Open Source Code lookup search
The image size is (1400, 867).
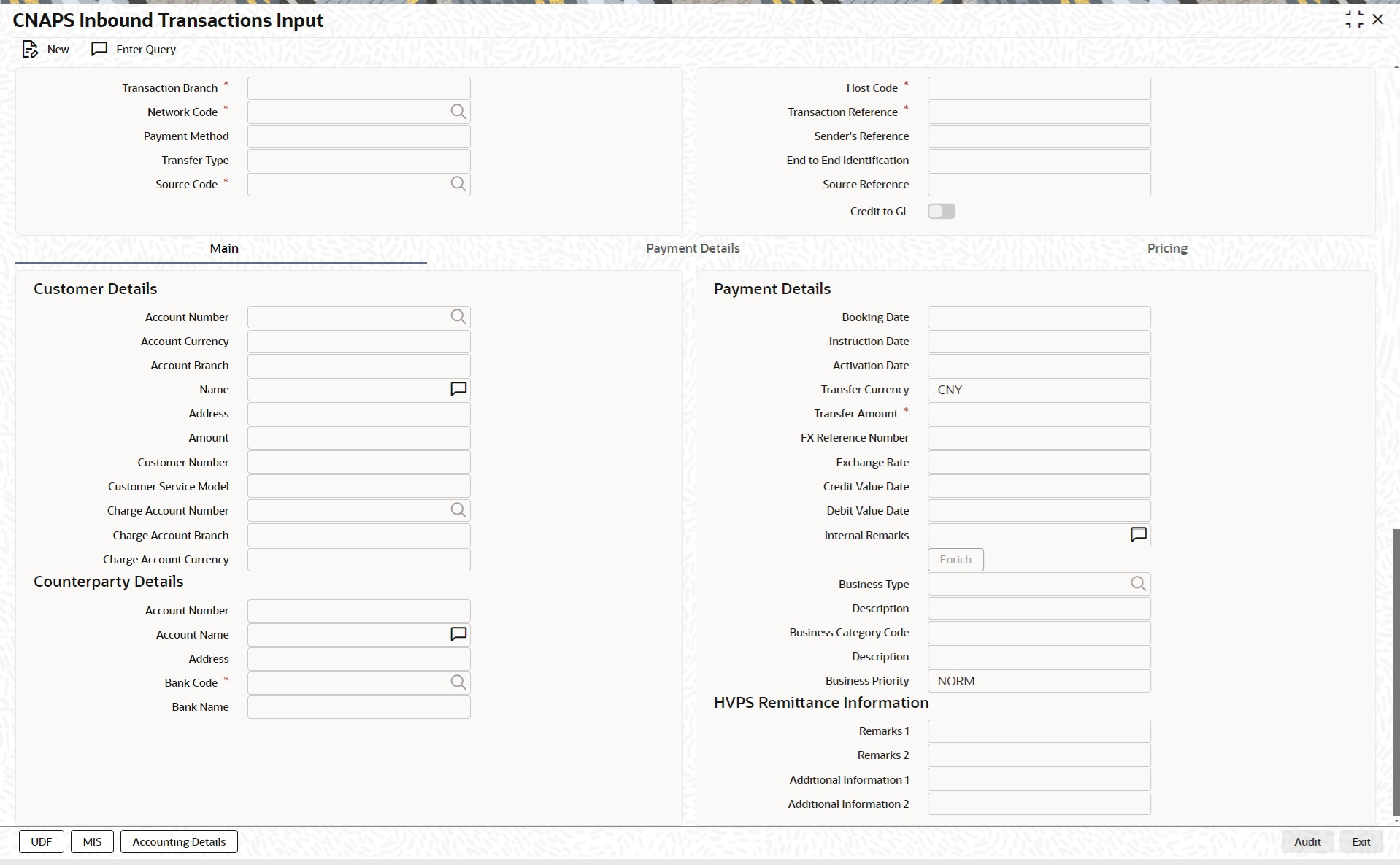pos(458,184)
